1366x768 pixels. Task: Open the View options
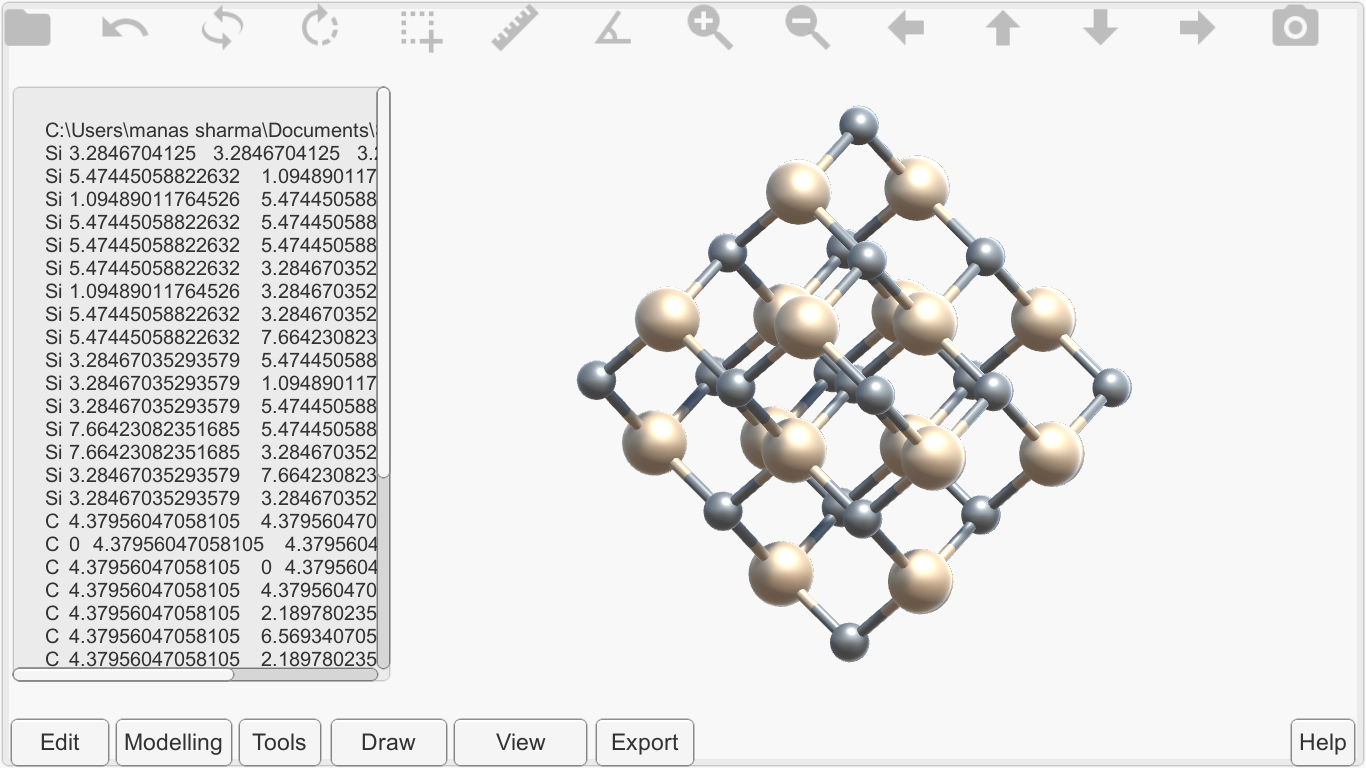click(x=520, y=742)
